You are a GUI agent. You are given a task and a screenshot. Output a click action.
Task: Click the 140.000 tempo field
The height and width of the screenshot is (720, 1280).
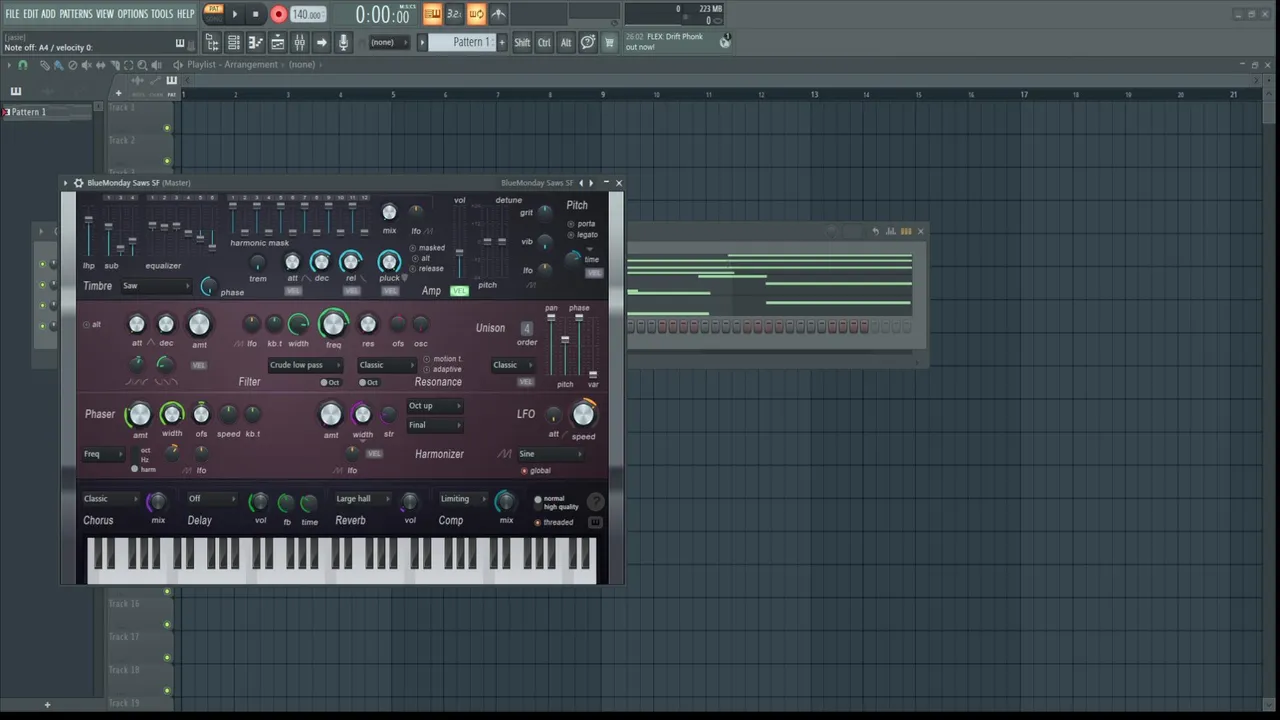[x=307, y=15]
